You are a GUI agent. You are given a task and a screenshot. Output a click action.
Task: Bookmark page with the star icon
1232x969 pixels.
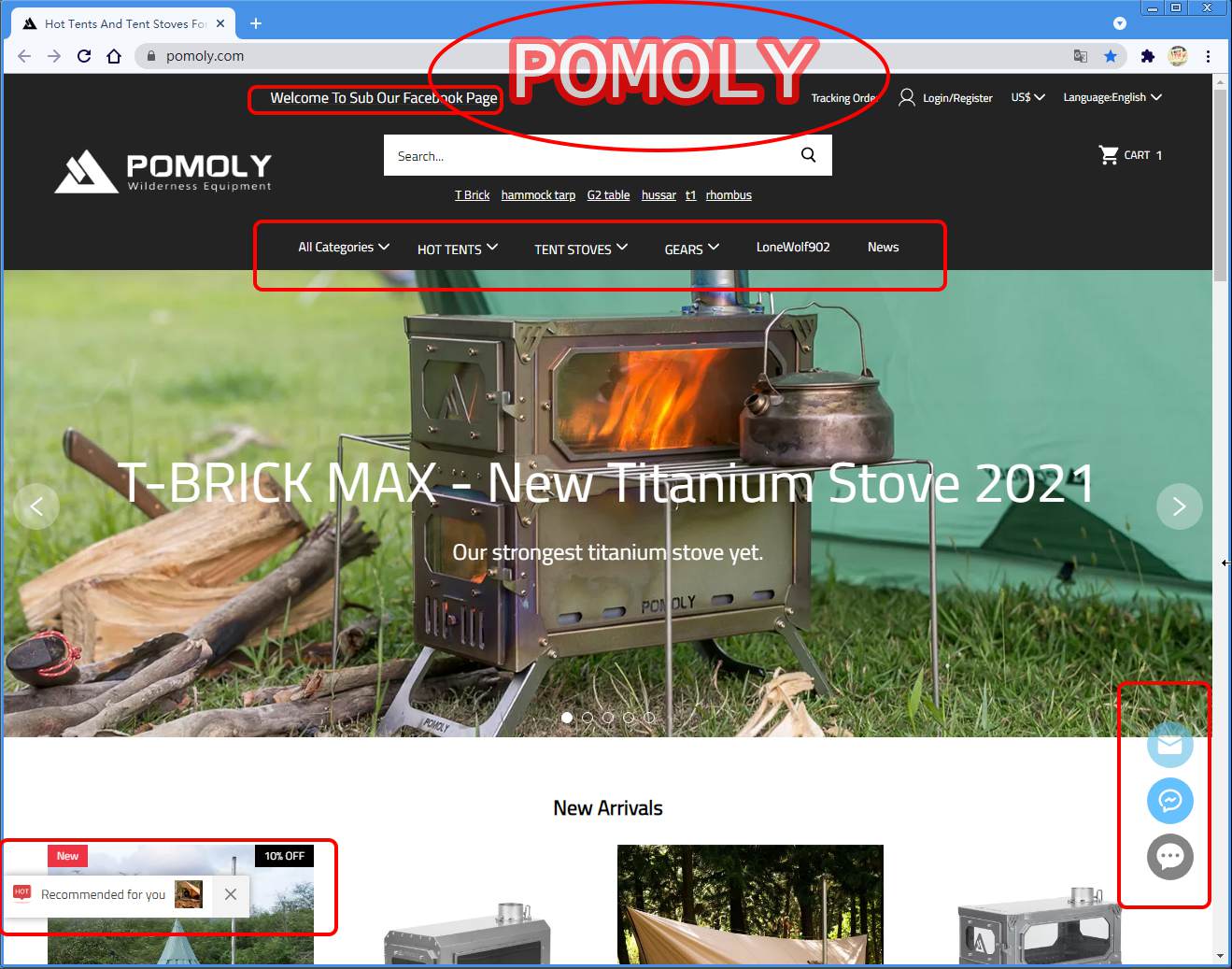(1110, 56)
